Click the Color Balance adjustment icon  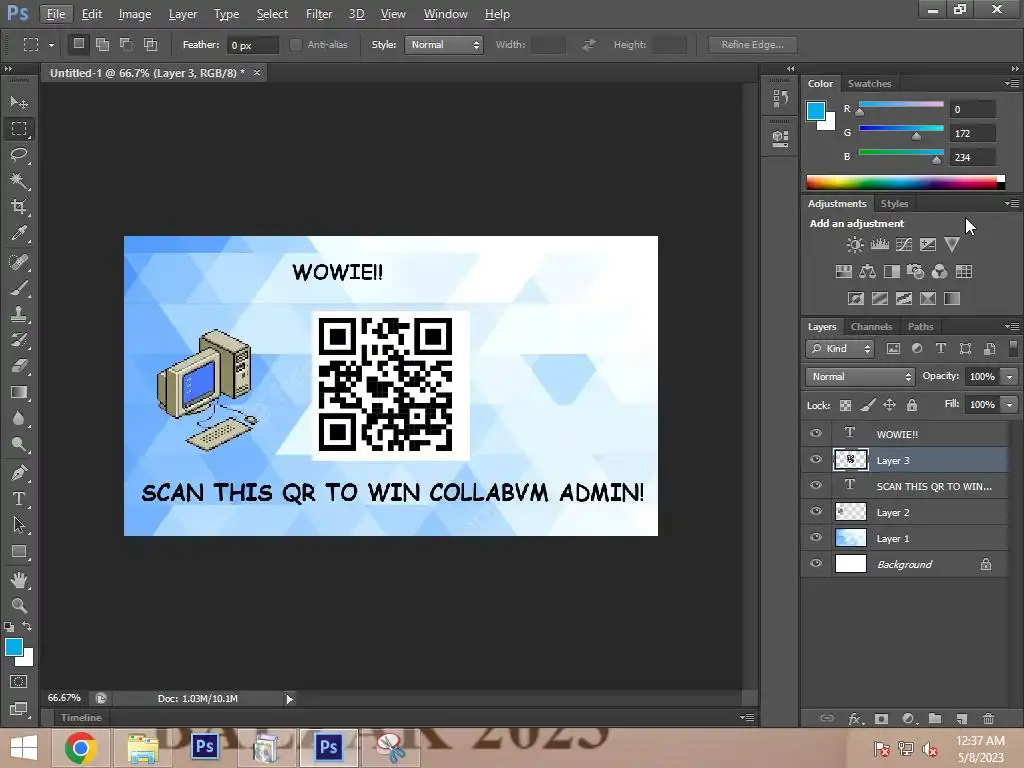(867, 272)
